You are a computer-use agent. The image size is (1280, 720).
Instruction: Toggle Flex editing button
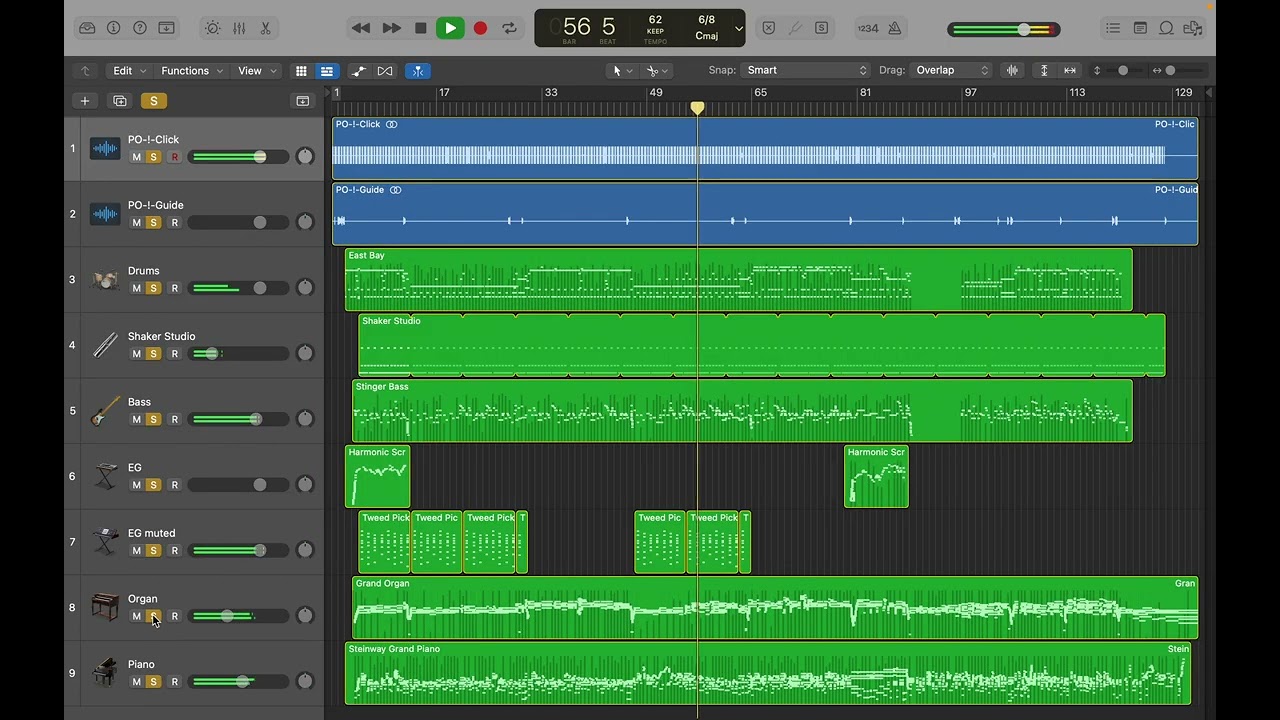(x=385, y=71)
